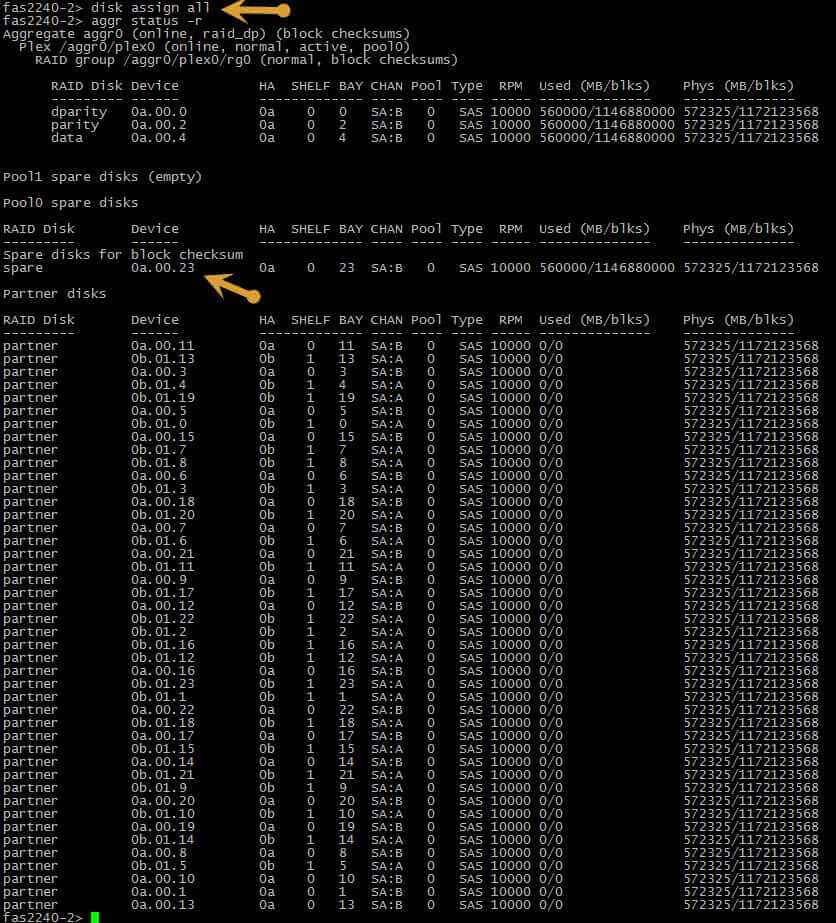Viewport: 836px width, 923px height.
Task: Select partner device "0a.00.7"
Action: pyautogui.click(x=158, y=527)
